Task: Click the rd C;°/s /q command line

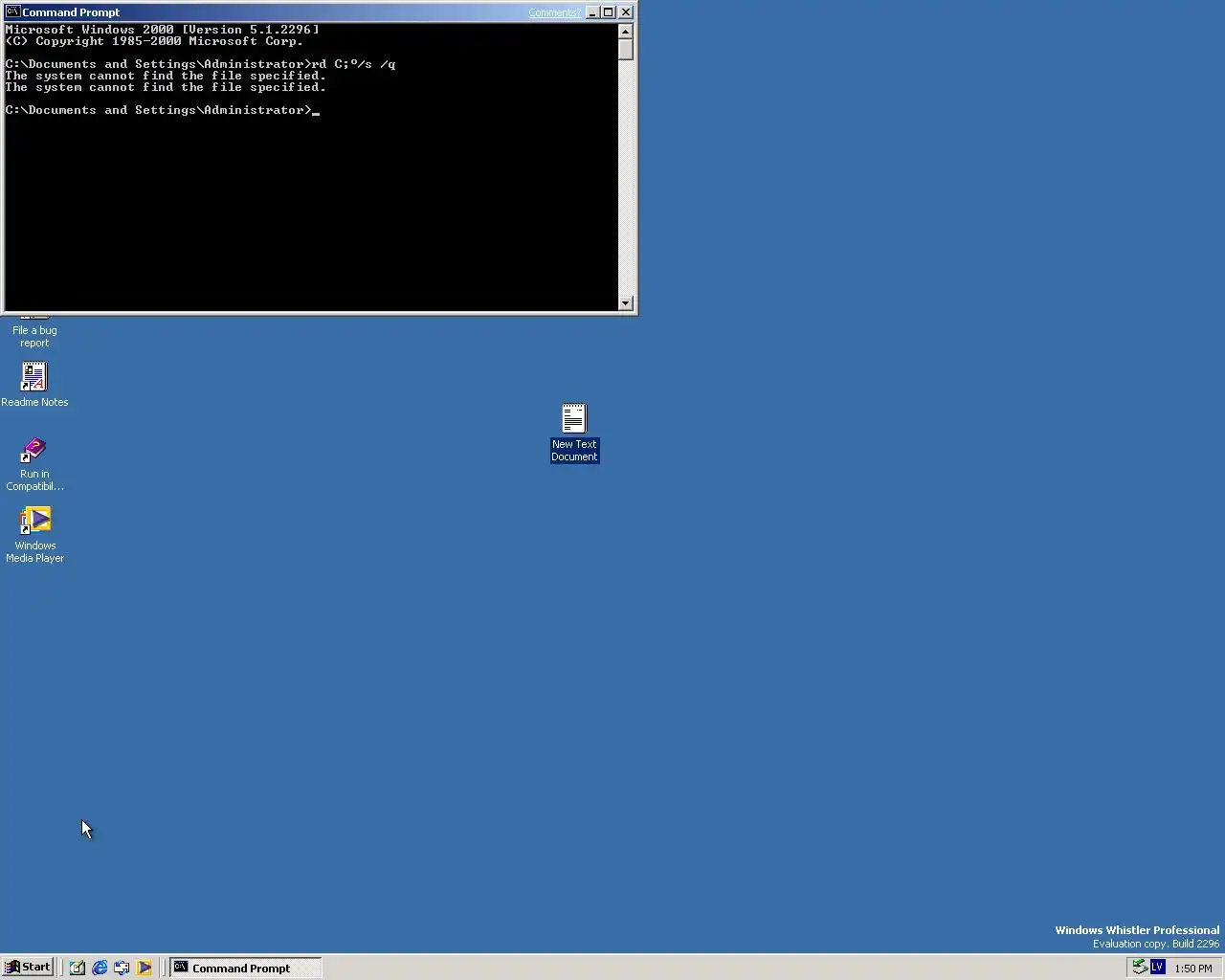Action: (x=200, y=64)
